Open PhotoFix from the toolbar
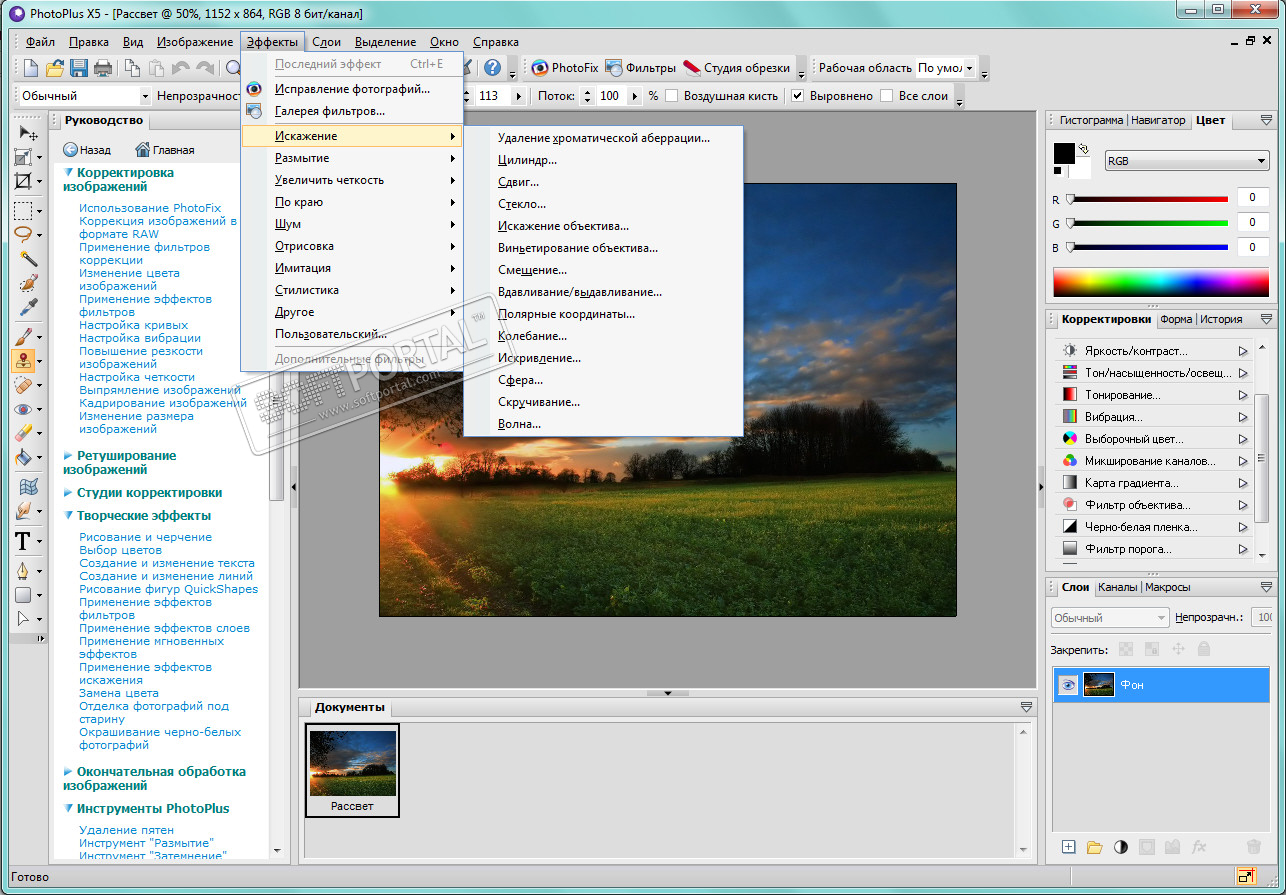This screenshot has width=1286, height=895. 564,68
